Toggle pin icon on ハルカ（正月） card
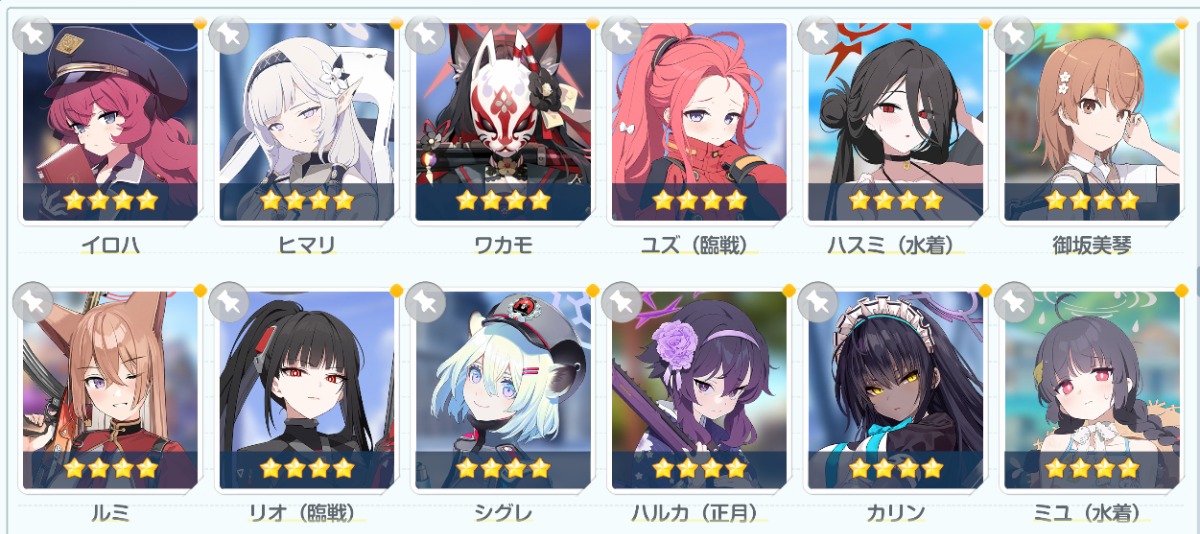The height and width of the screenshot is (534, 1200). [622, 301]
